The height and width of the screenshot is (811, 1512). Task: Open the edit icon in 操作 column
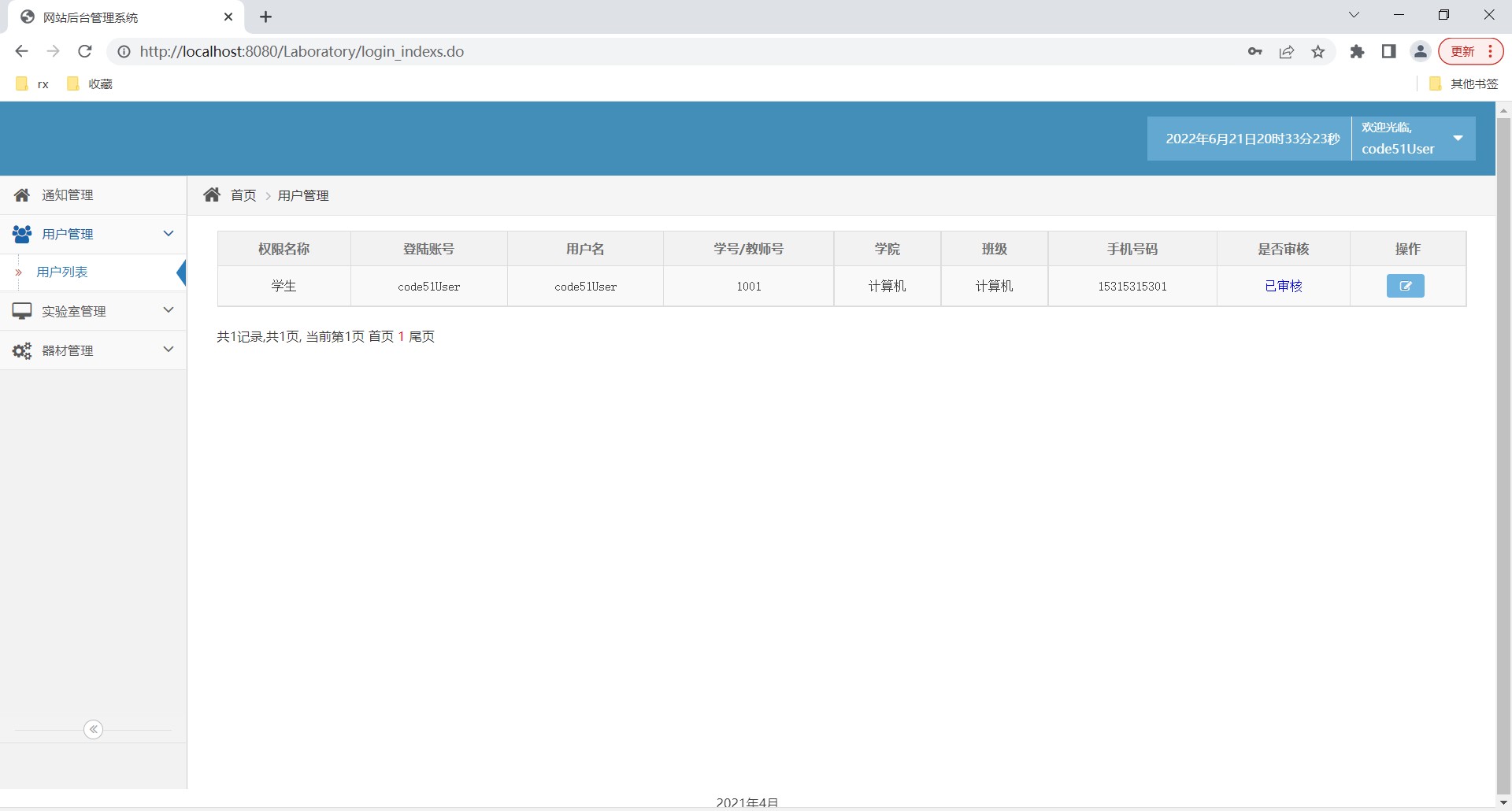(x=1406, y=286)
